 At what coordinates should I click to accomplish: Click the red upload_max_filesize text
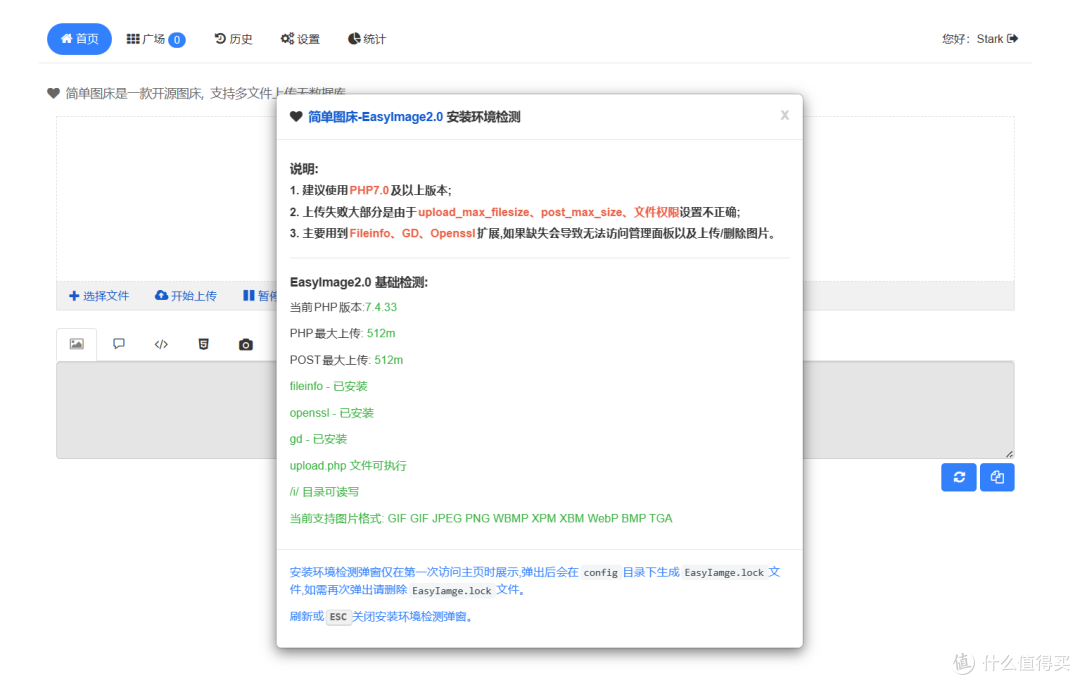tap(474, 213)
